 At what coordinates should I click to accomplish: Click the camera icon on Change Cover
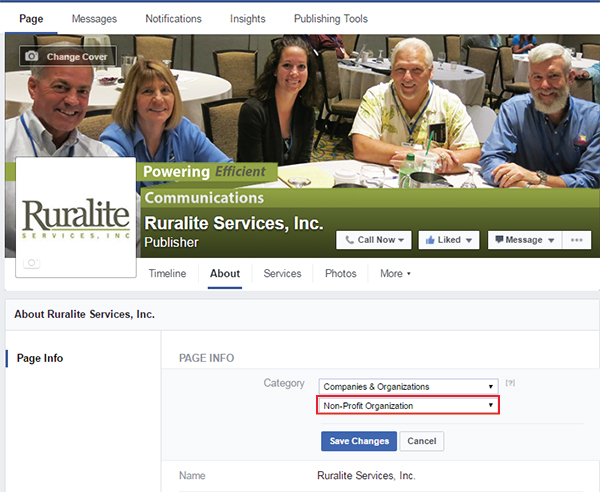point(32,57)
